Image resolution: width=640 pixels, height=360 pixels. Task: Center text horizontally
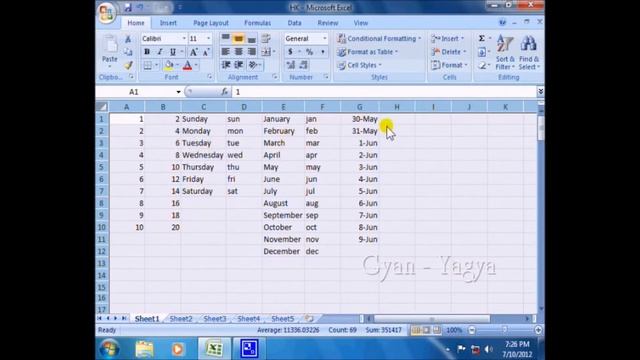pos(238,52)
